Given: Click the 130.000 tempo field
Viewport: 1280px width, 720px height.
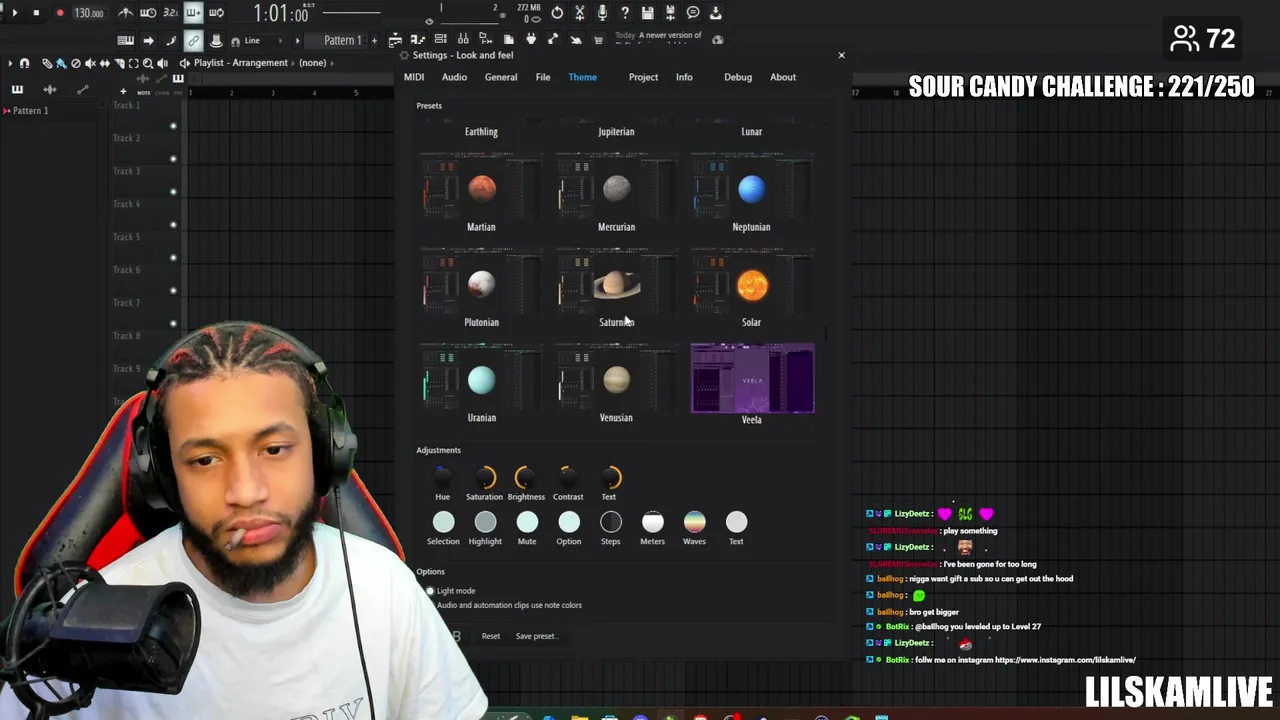Looking at the screenshot, I should point(89,13).
